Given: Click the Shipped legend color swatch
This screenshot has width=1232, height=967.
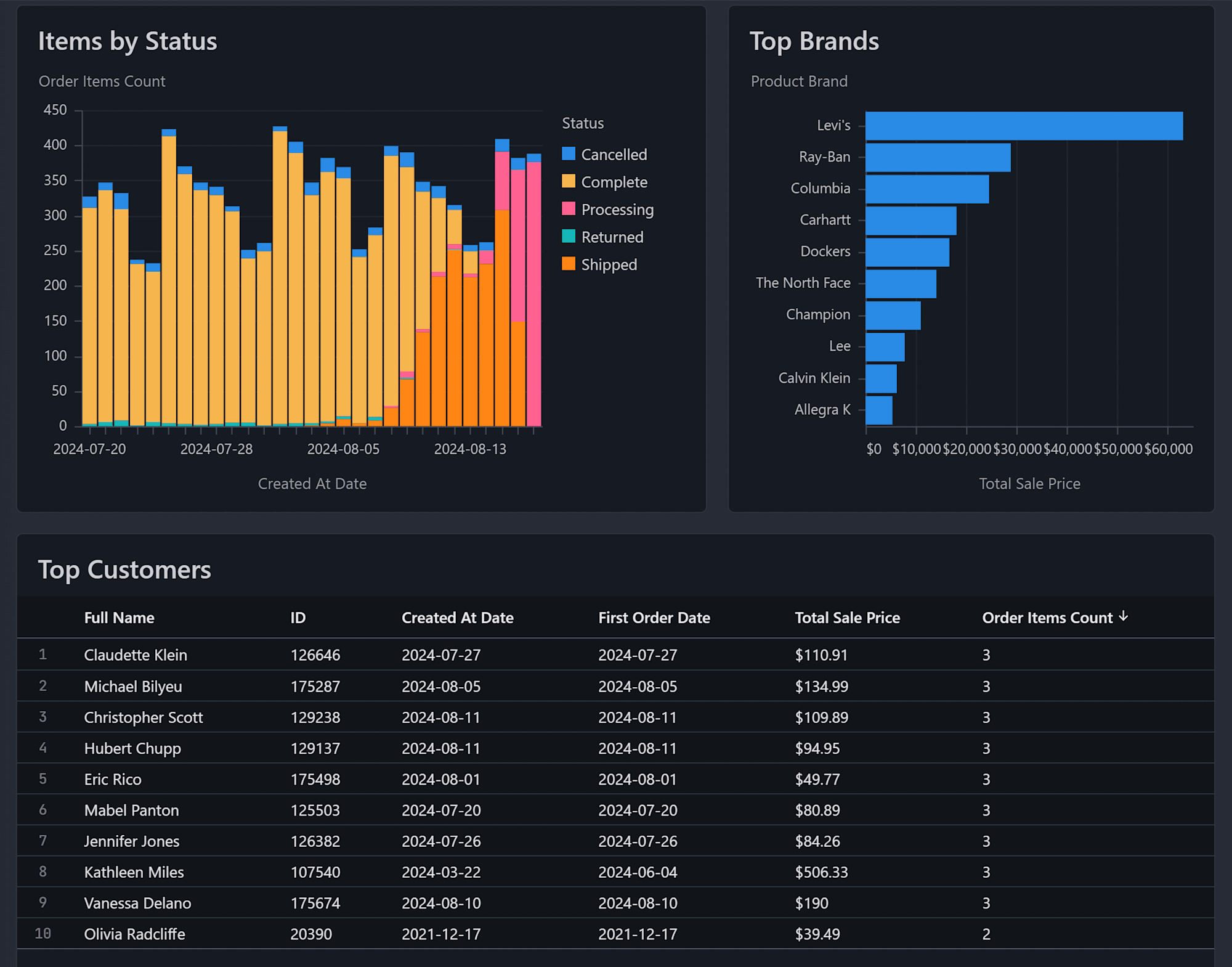Looking at the screenshot, I should click(x=569, y=264).
